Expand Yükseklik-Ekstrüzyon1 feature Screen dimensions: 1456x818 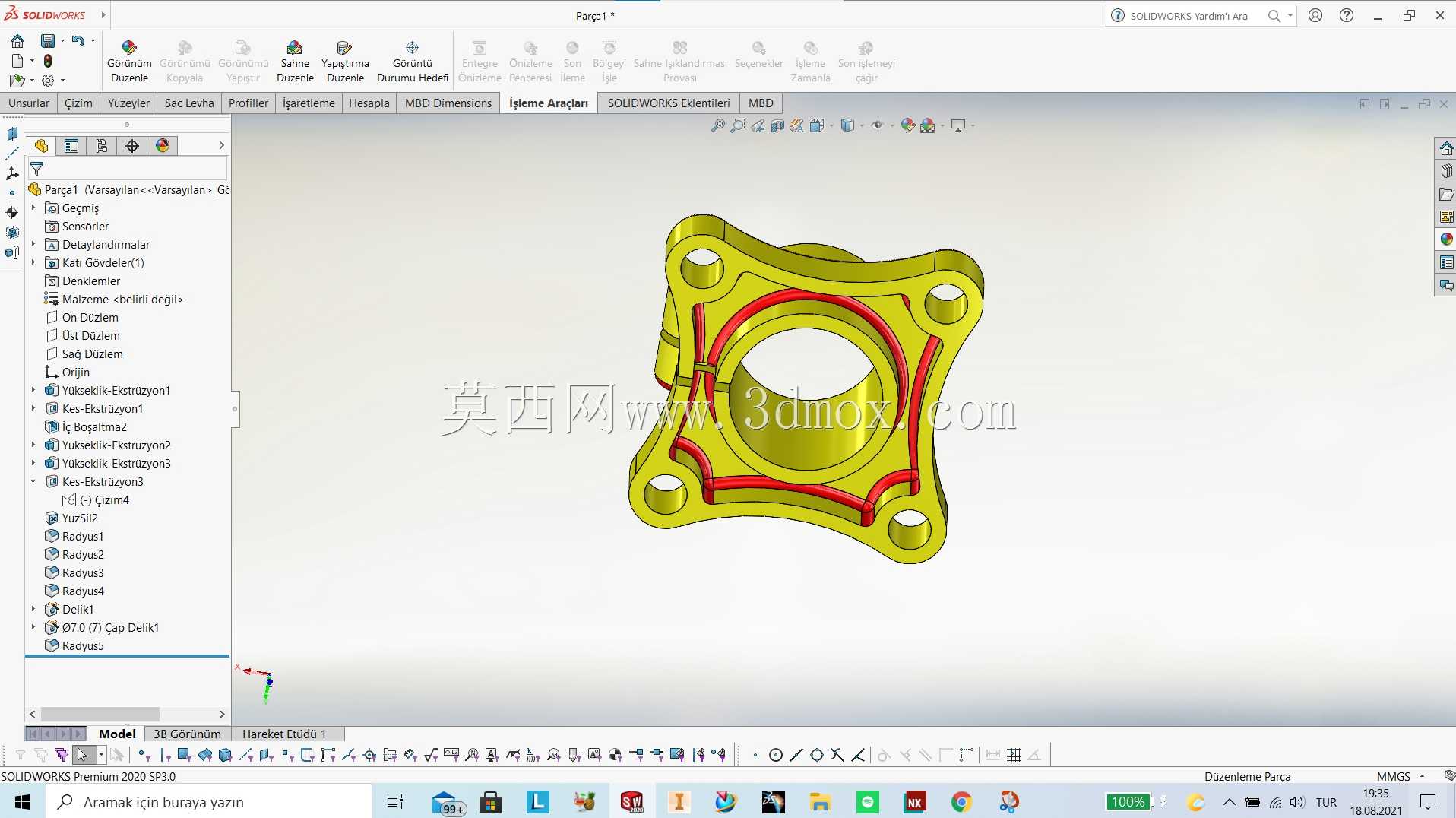click(33, 390)
